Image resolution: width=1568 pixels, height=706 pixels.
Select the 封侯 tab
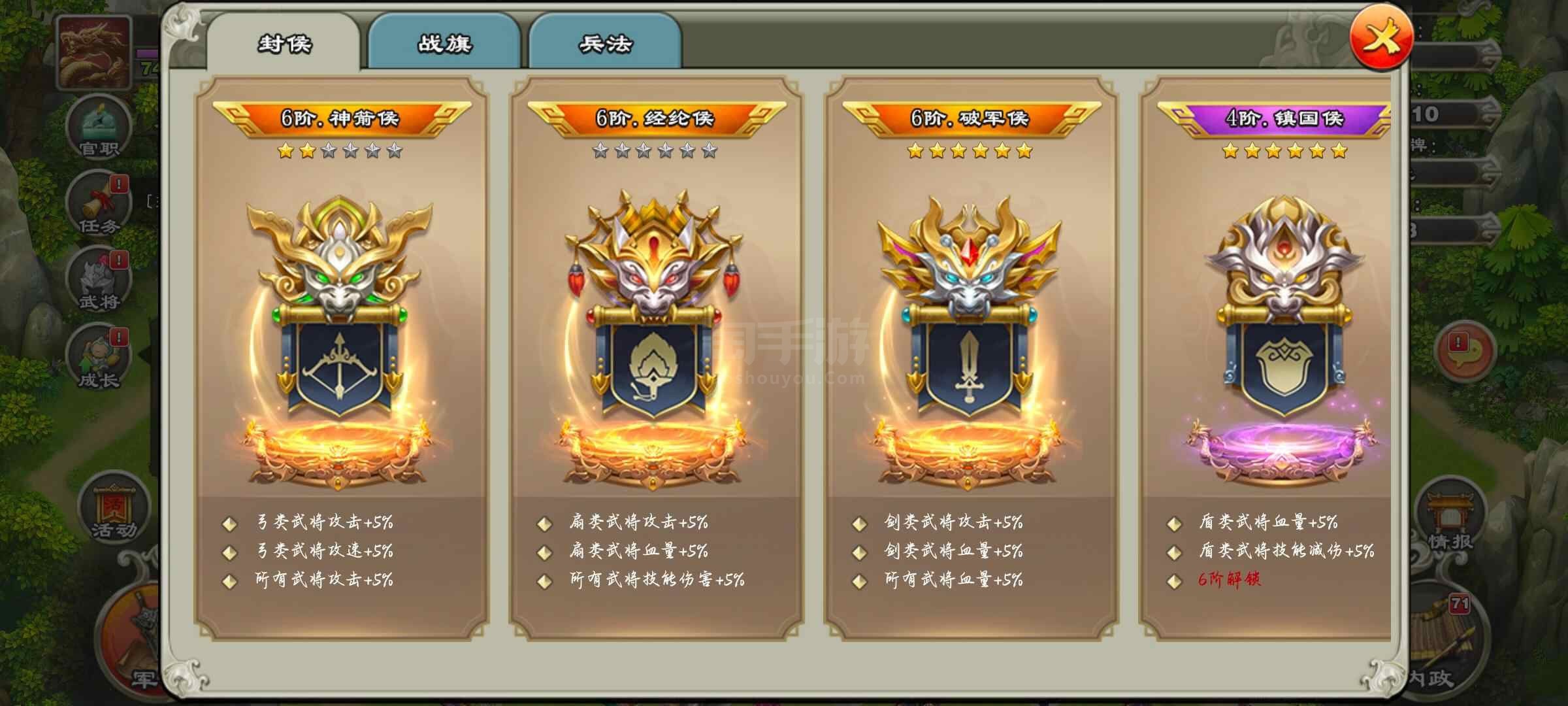[x=284, y=42]
